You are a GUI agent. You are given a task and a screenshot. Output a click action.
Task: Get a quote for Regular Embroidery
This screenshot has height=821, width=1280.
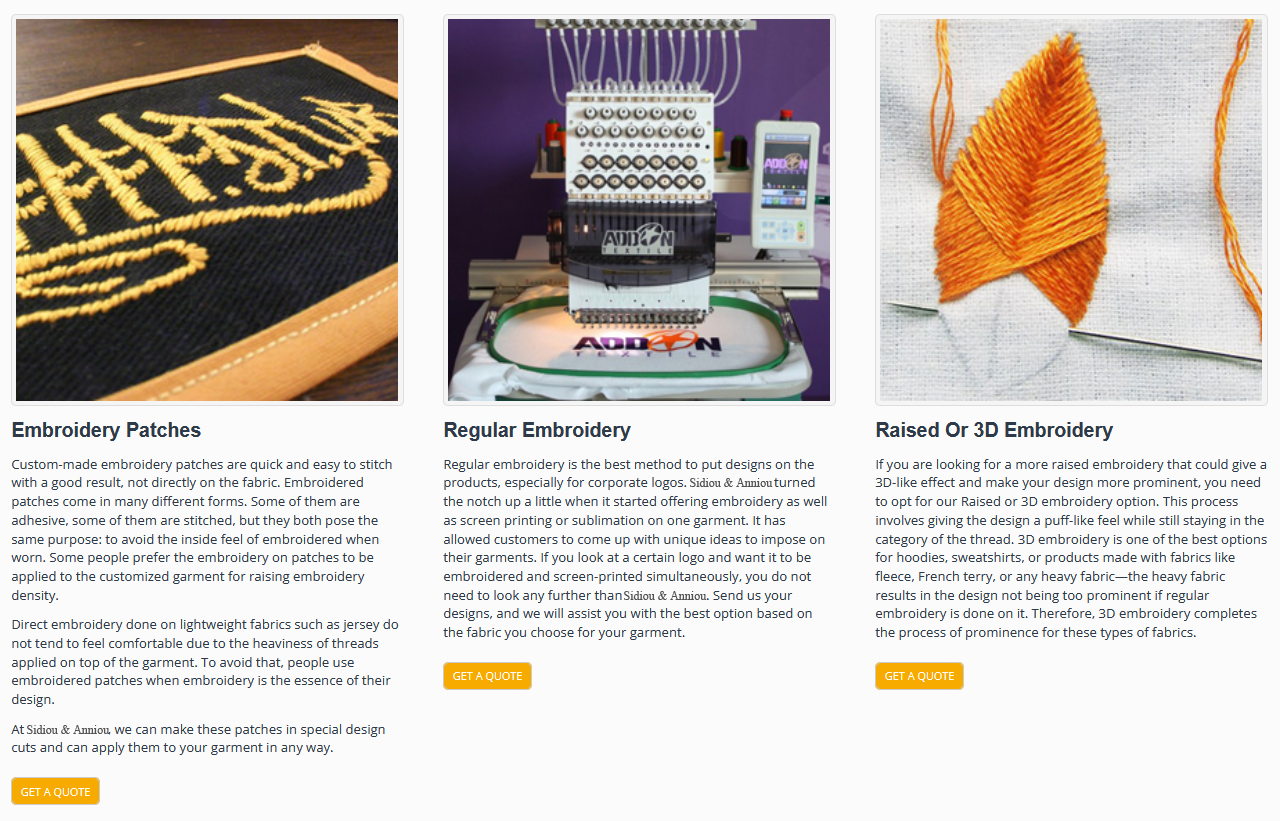(488, 676)
